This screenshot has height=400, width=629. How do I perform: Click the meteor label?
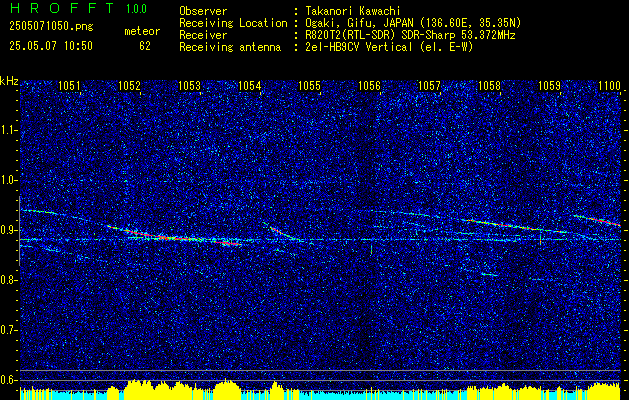click(142, 31)
